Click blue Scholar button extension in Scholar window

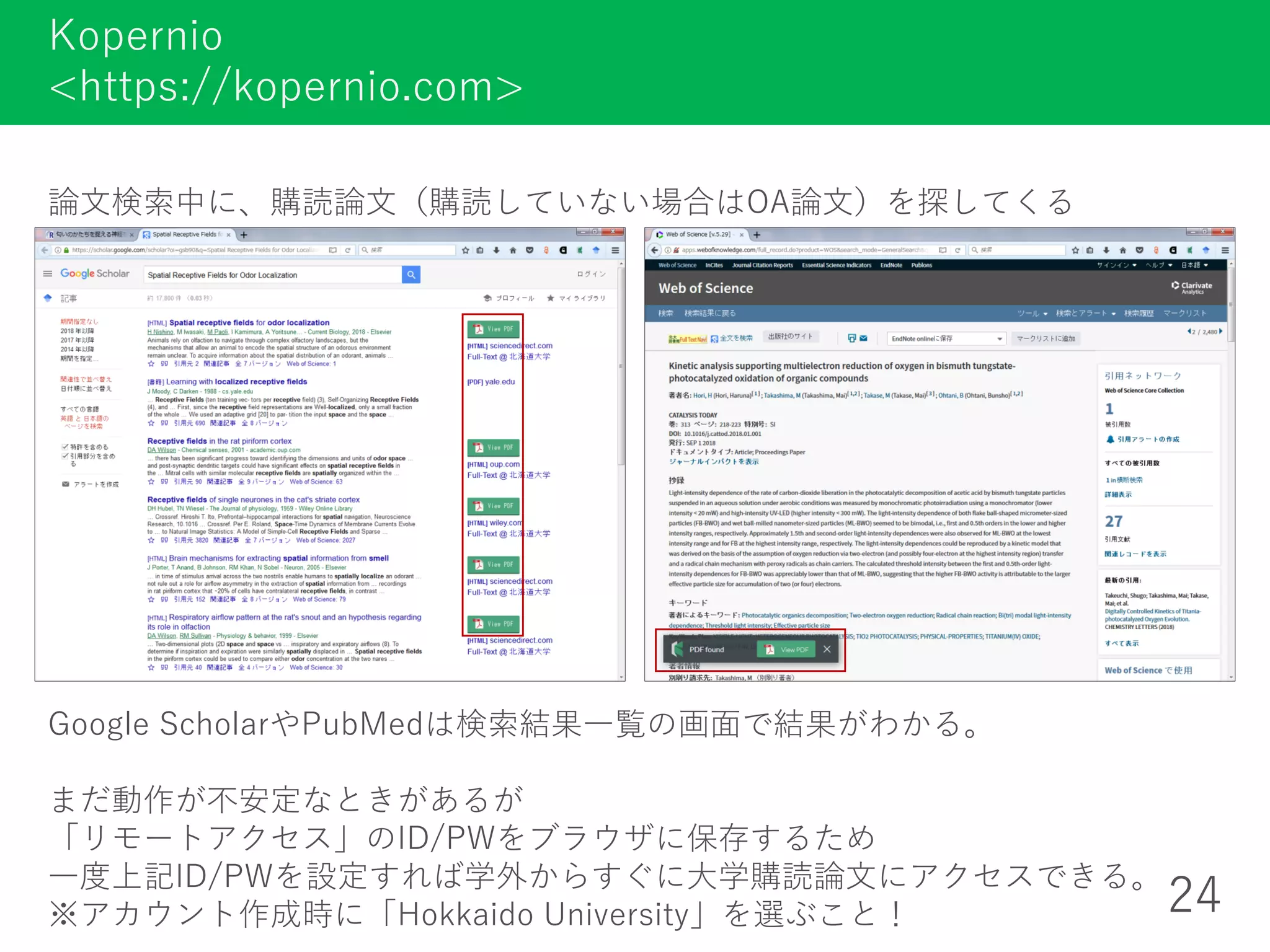(596, 250)
